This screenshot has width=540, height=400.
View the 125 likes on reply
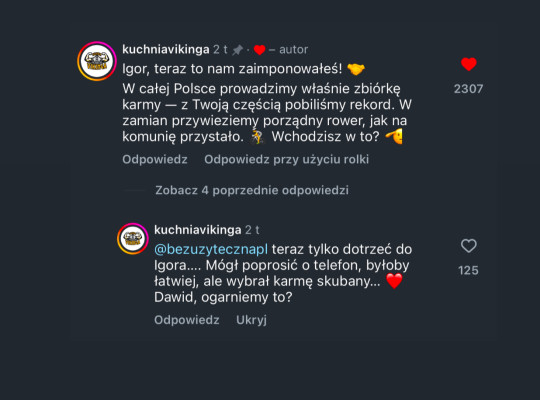pyautogui.click(x=468, y=270)
